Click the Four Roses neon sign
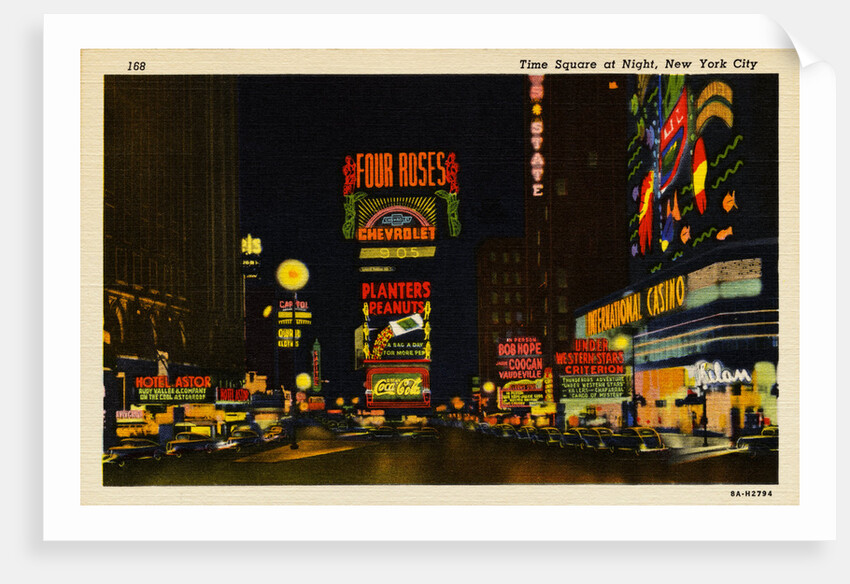Image resolution: width=850 pixels, height=584 pixels. pos(401,171)
